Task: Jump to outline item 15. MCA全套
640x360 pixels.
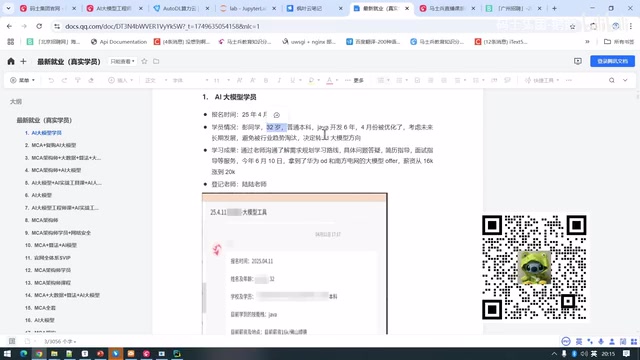Action: 40,308
